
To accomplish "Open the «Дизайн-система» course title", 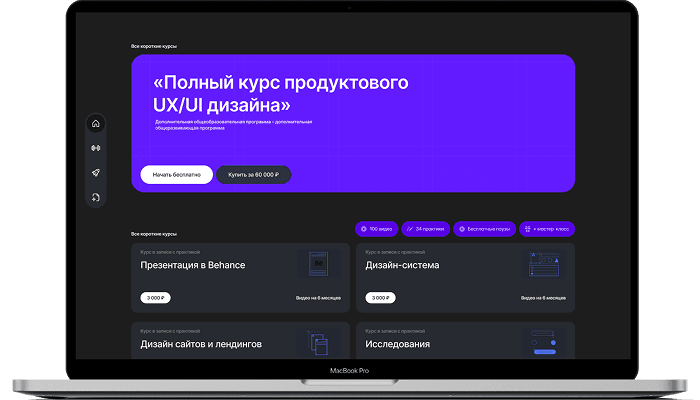I will point(402,265).
